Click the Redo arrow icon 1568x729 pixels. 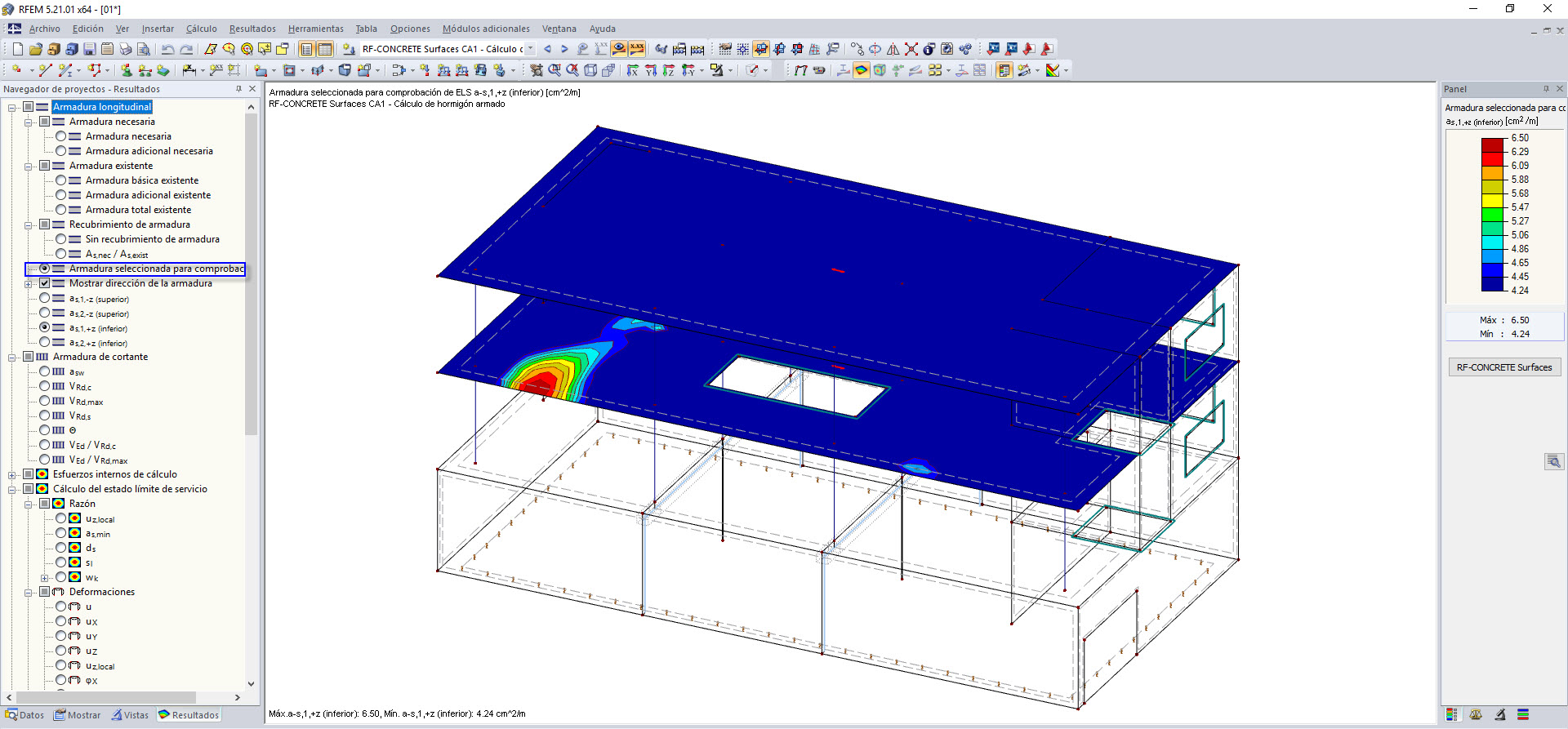186,49
